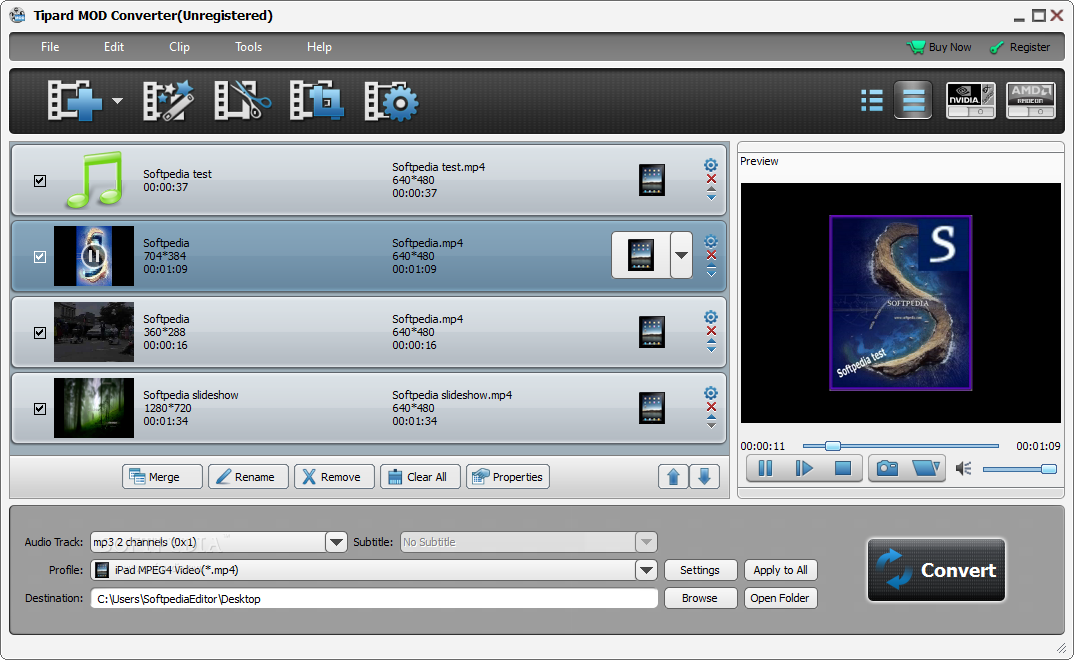
Task: Open the video Effect editor icon
Action: pos(168,101)
